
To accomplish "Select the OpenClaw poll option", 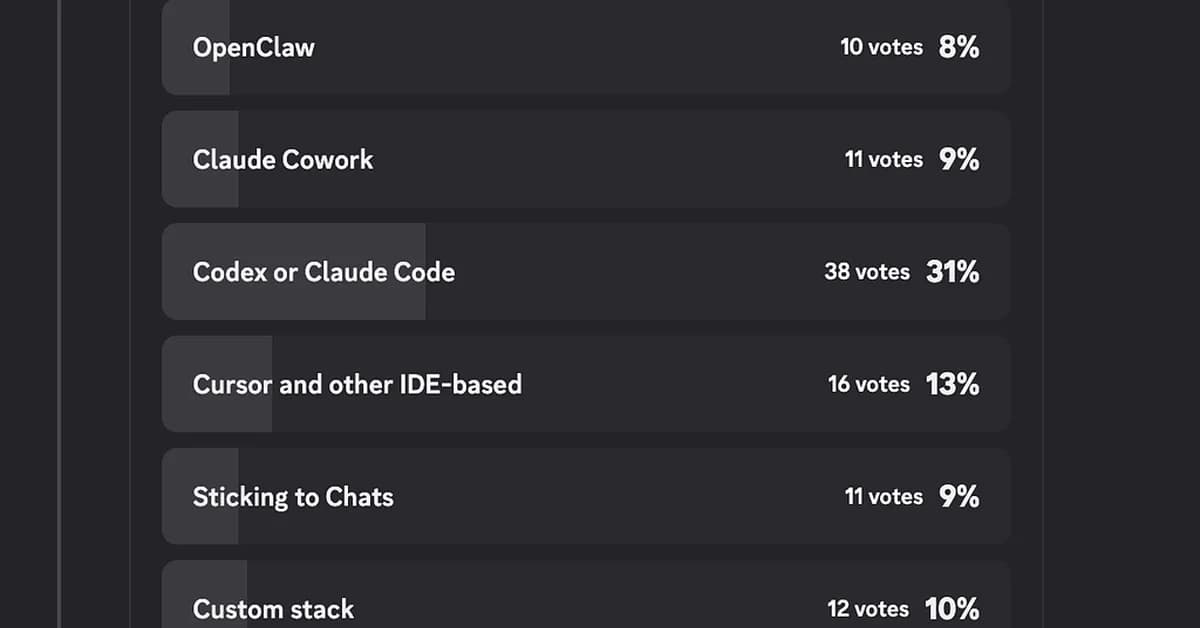I will [253, 47].
